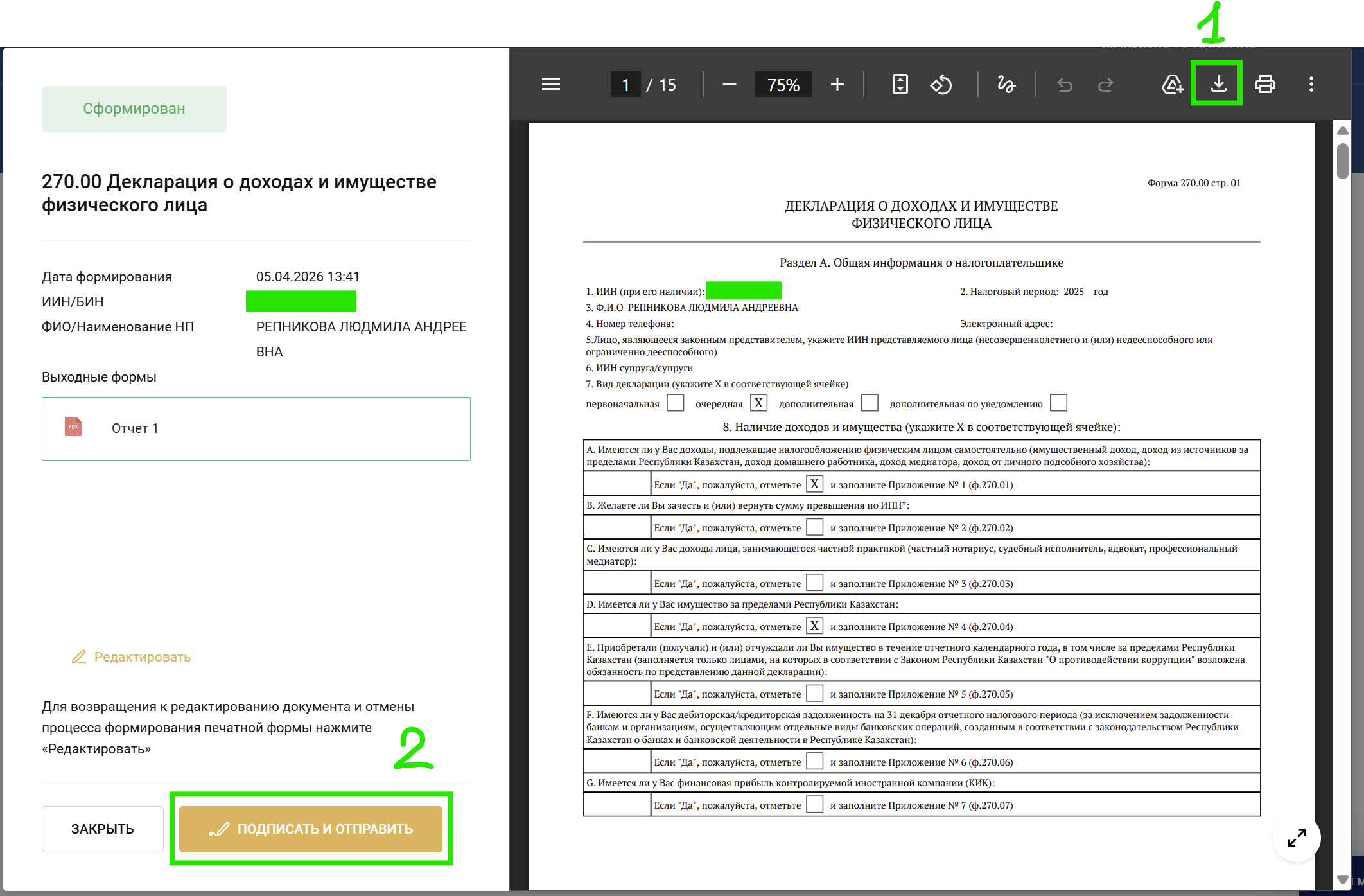The height and width of the screenshot is (896, 1364).
Task: Toggle the 'очередная' declaration checkbox
Action: (x=758, y=403)
